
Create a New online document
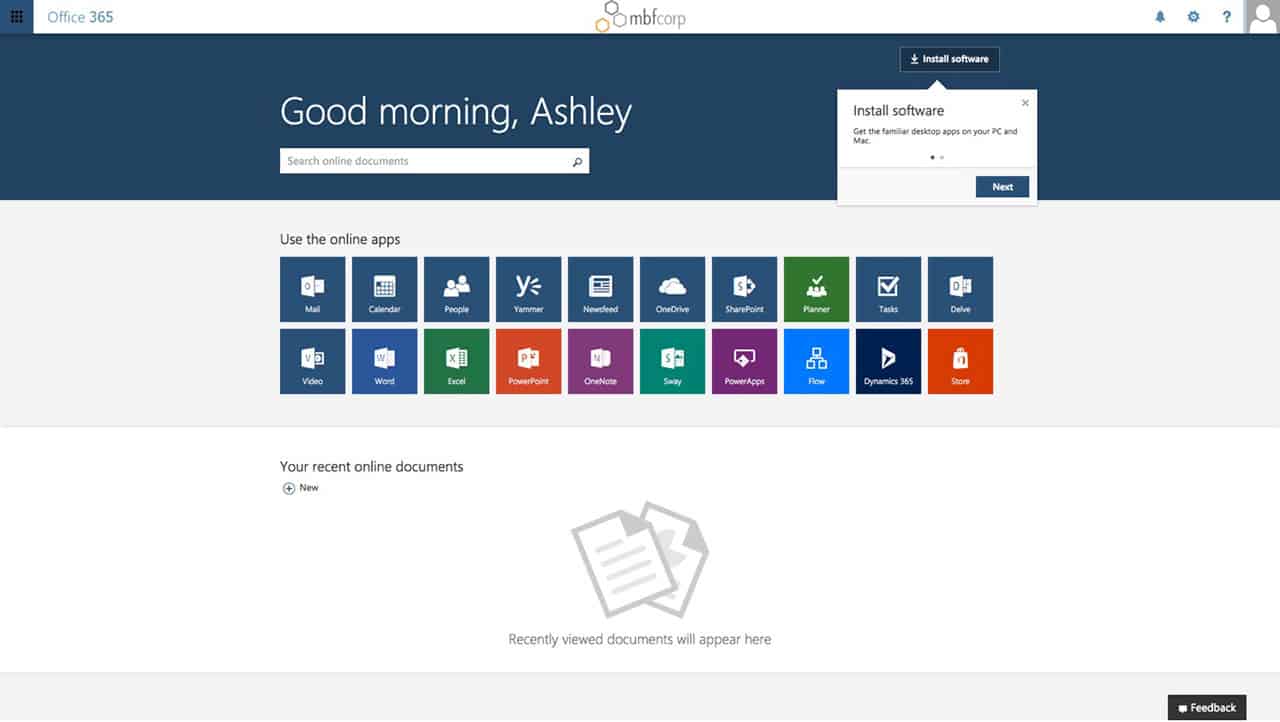coord(301,488)
